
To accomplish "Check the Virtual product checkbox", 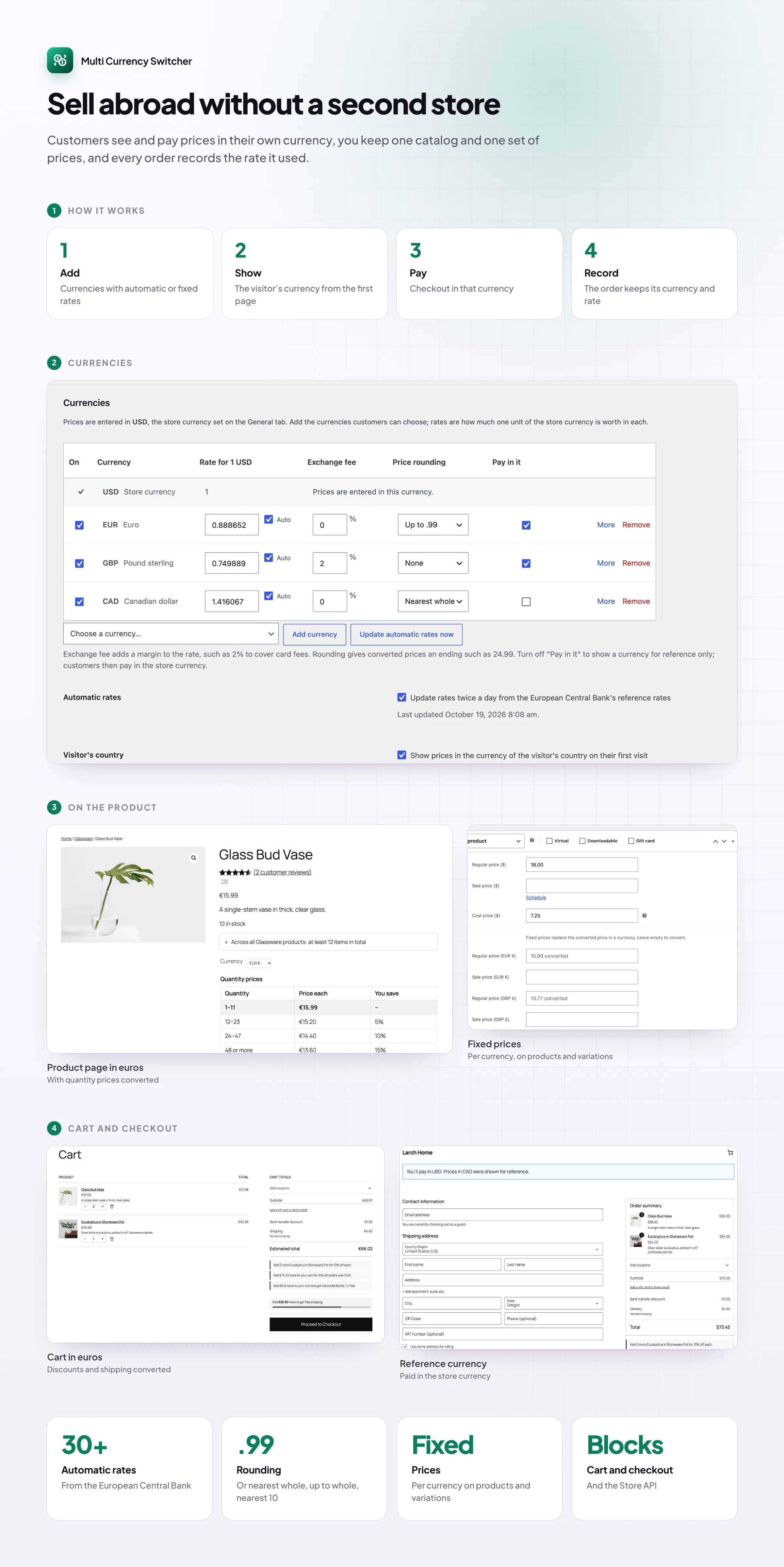I will [549, 841].
